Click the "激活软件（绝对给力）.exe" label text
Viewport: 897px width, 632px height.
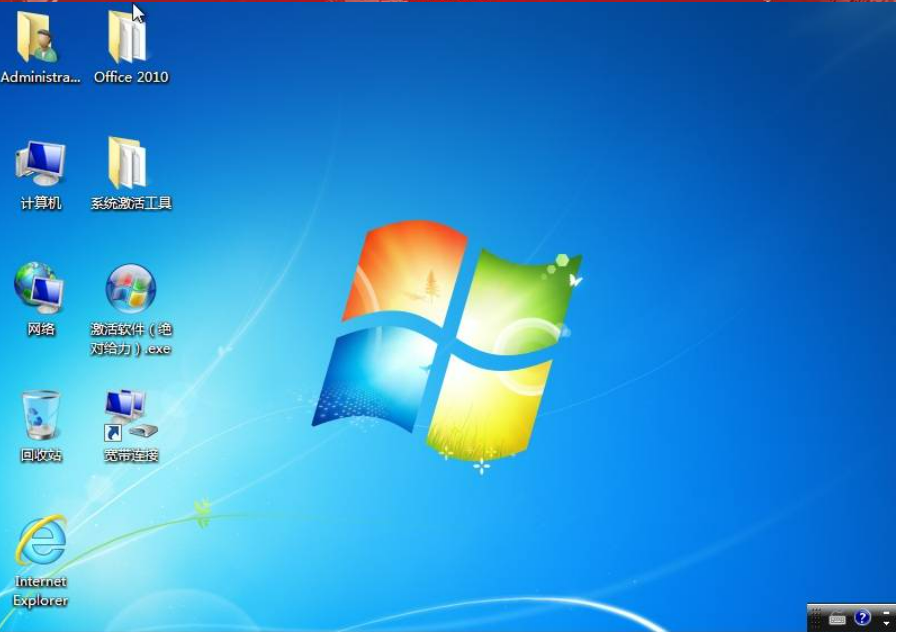point(131,339)
